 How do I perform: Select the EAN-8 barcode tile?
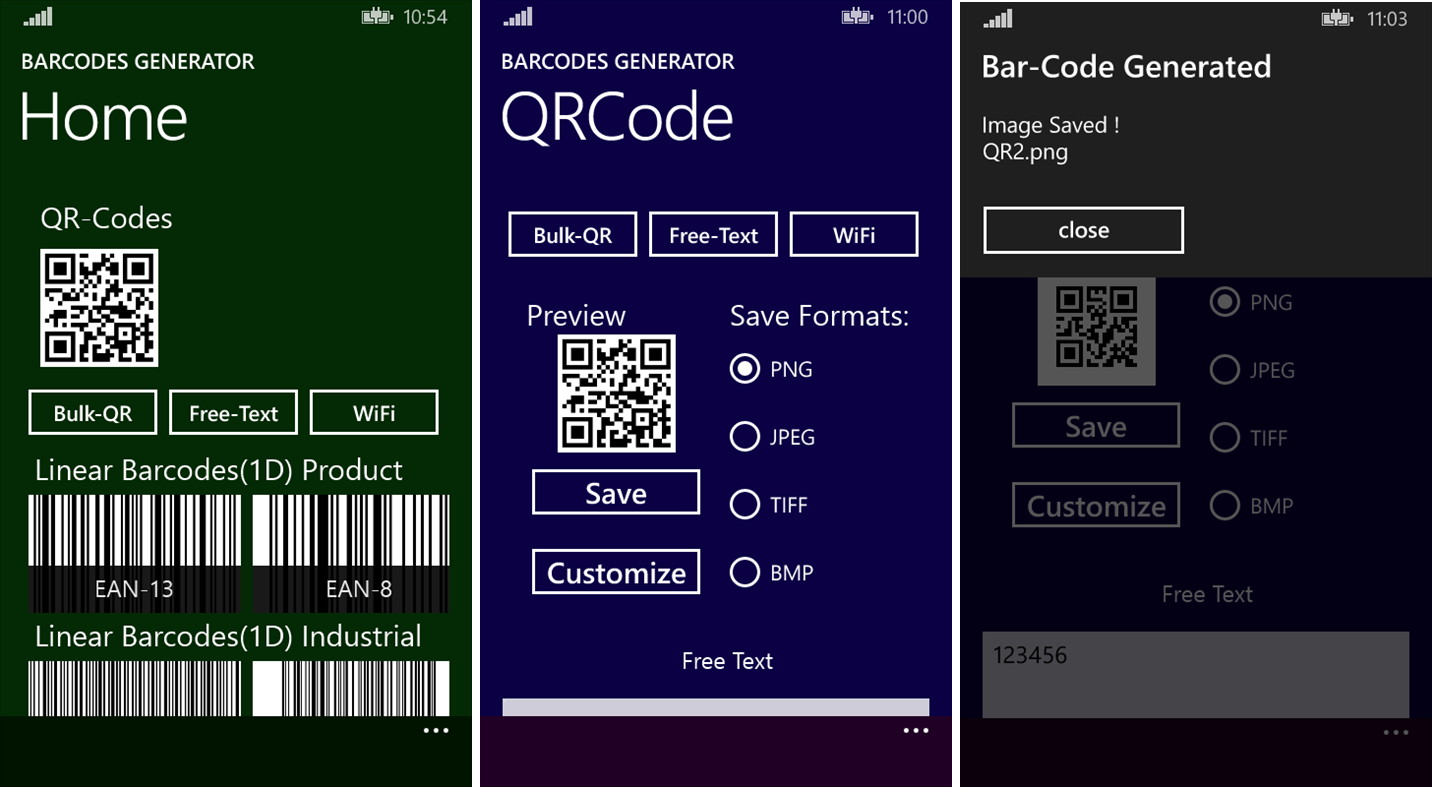[350, 553]
